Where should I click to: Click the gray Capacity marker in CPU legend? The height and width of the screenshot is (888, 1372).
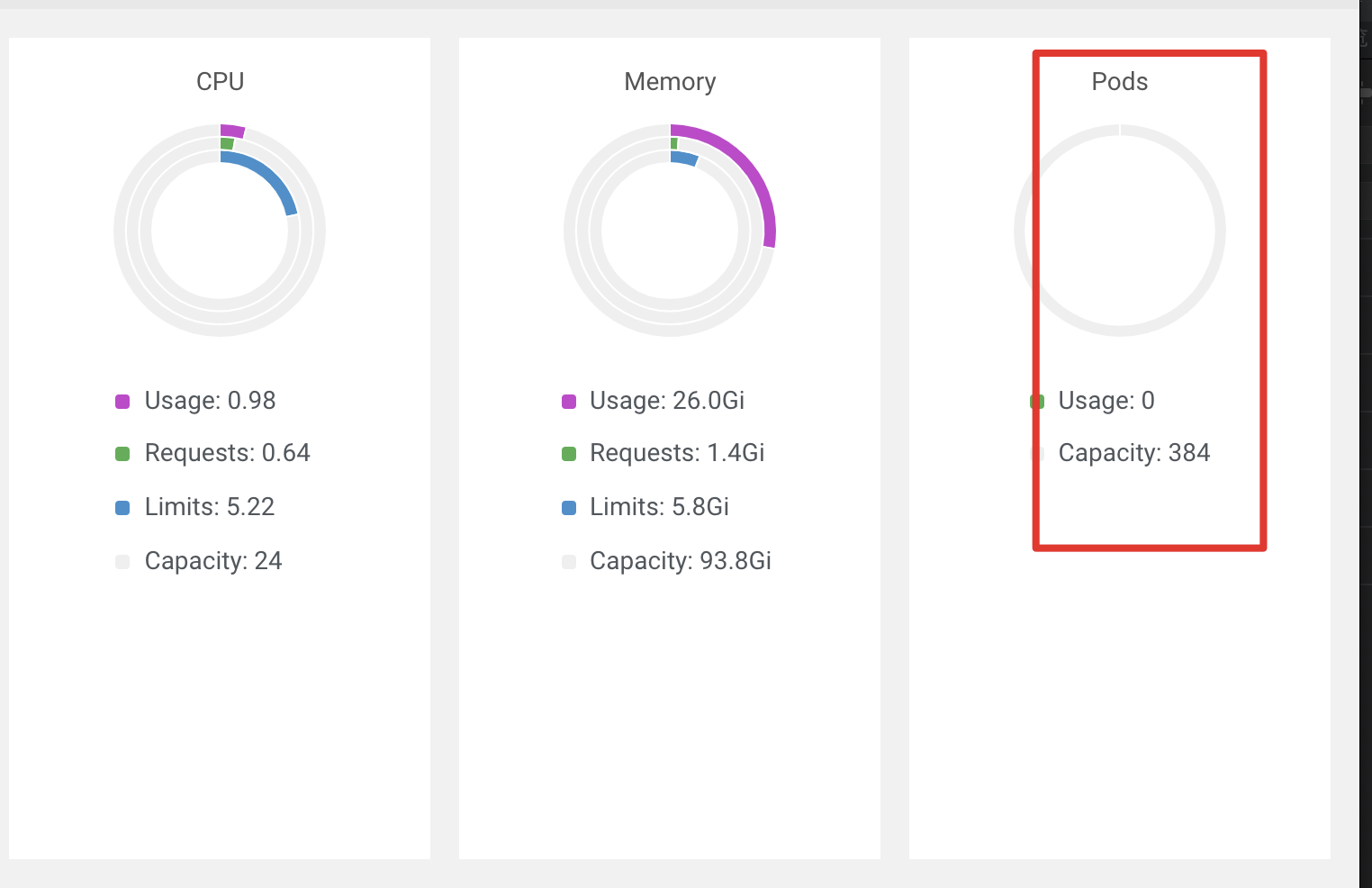(123, 561)
